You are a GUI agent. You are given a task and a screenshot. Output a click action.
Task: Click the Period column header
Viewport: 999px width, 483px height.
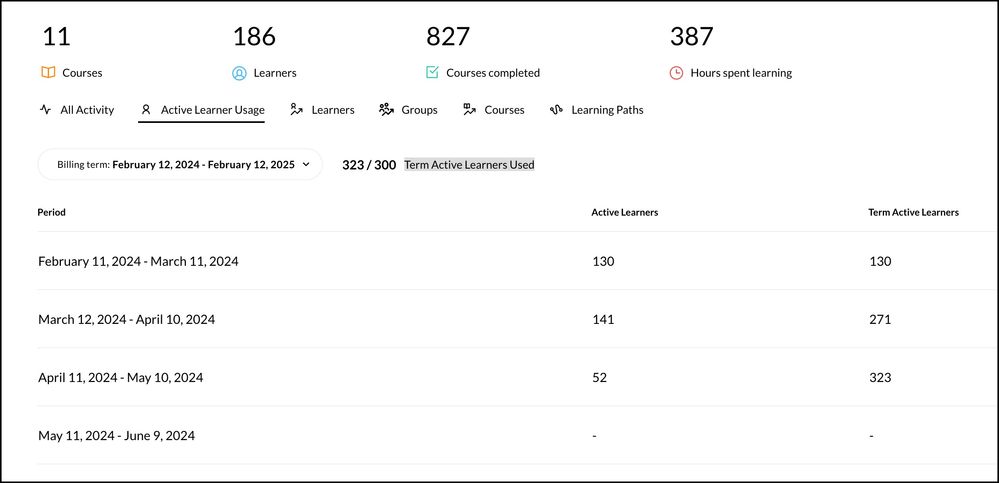[52, 212]
